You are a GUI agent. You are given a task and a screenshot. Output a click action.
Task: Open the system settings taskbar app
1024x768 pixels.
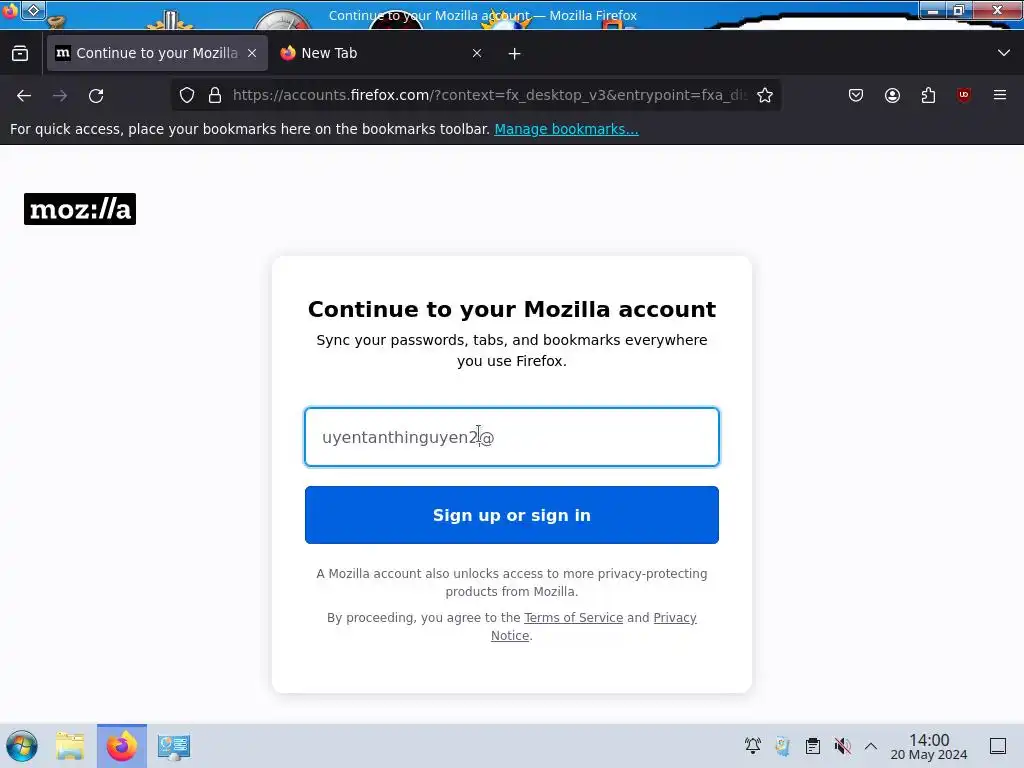[174, 746]
